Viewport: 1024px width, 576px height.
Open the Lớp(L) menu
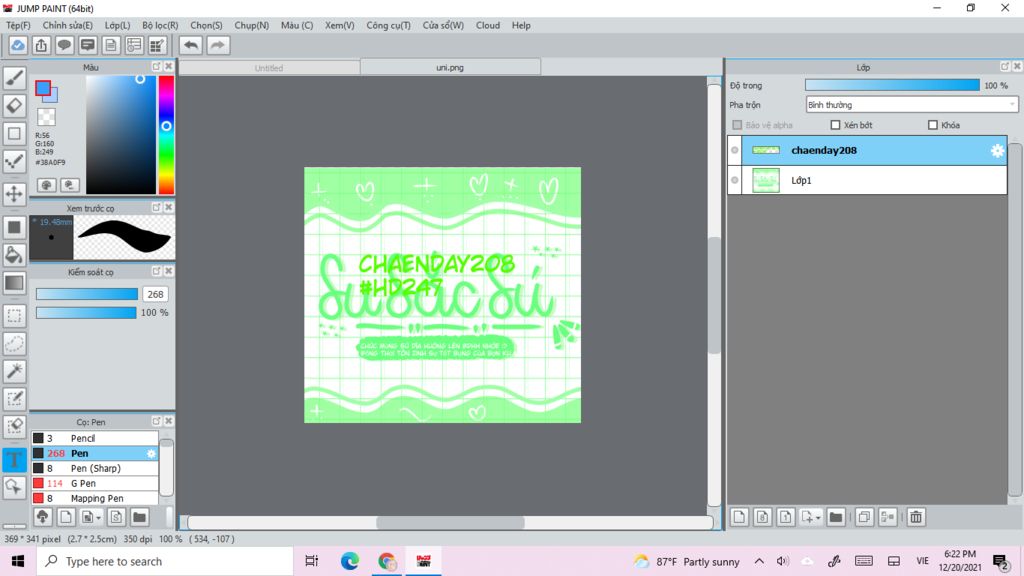(118, 25)
